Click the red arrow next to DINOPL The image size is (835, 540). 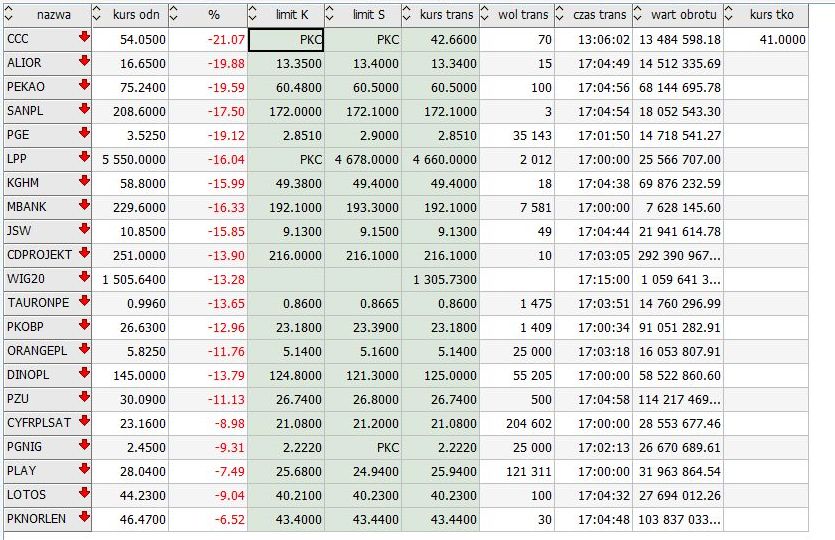[84, 374]
